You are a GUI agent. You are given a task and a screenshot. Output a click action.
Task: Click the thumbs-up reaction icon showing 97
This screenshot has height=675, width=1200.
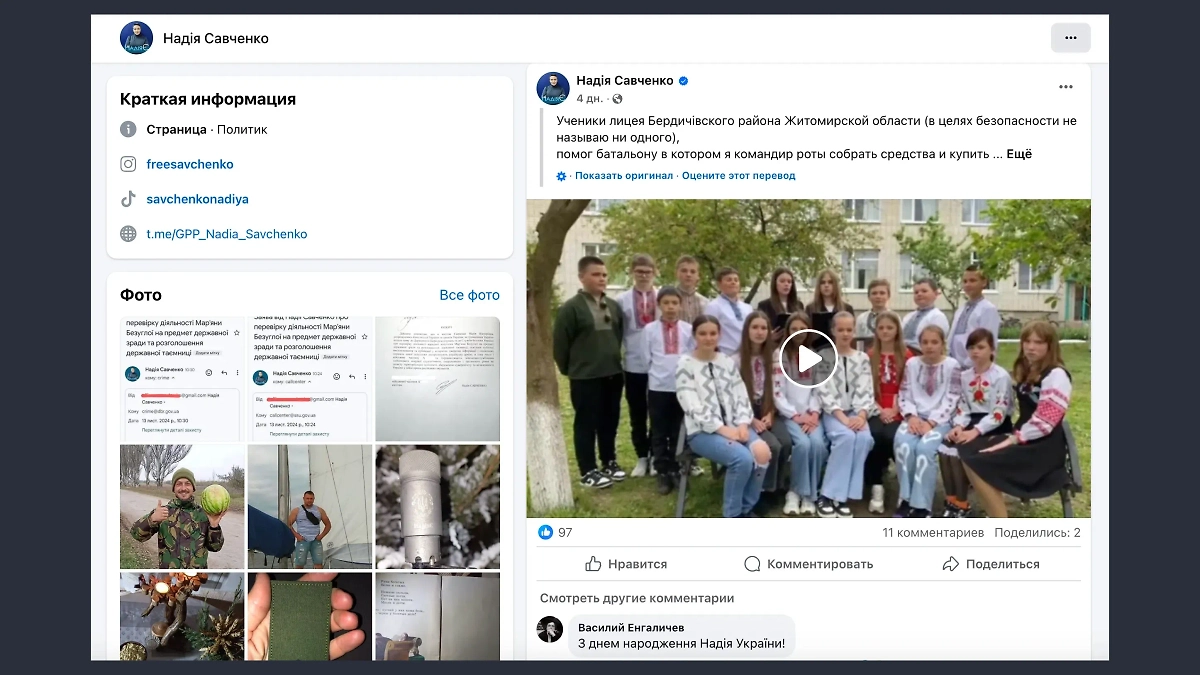tap(546, 532)
